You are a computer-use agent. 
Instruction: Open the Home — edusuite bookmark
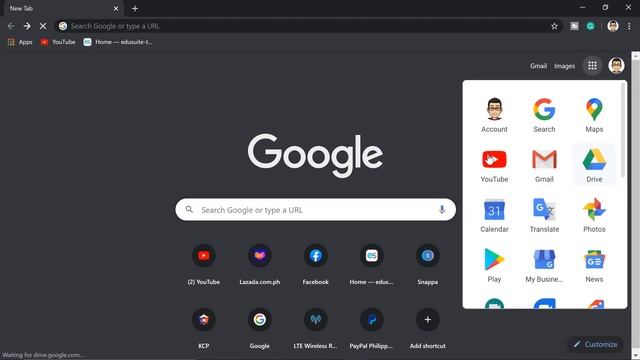pyautogui.click(x=118, y=42)
